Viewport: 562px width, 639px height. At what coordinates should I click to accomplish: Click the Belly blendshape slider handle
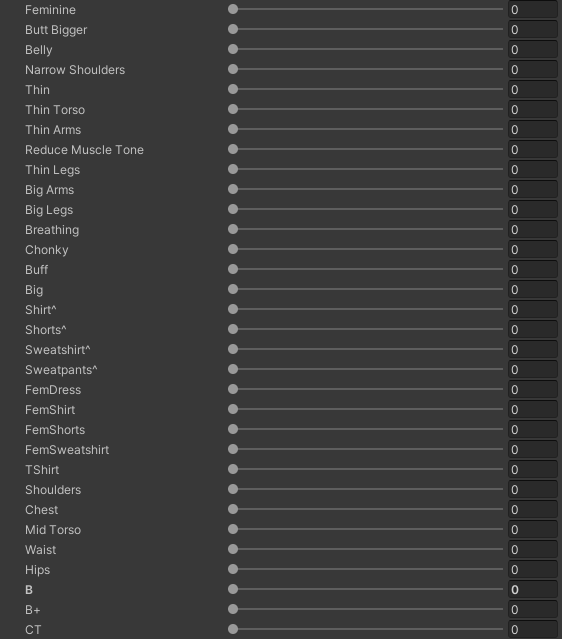(233, 49)
